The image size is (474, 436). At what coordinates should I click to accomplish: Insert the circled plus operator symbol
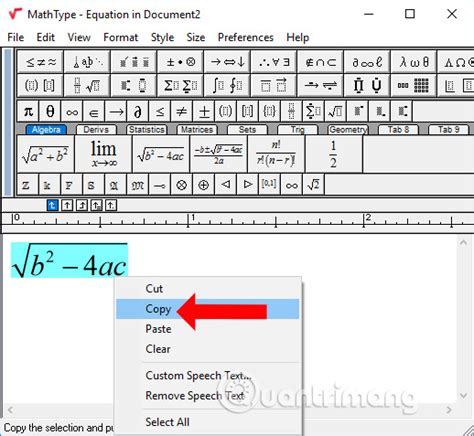(x=203, y=184)
